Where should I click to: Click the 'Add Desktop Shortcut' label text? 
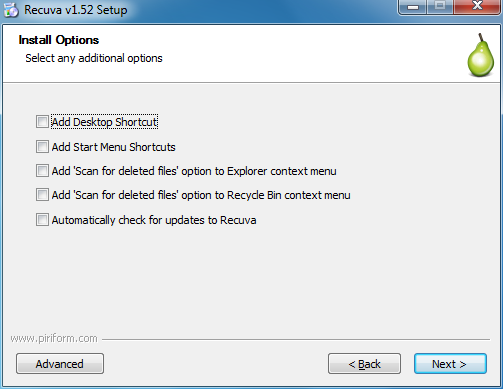[104, 122]
